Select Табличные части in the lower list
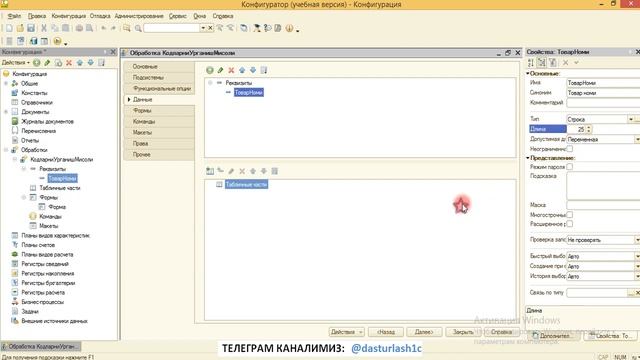Image resolution: width=640 pixels, height=360 pixels. point(246,184)
